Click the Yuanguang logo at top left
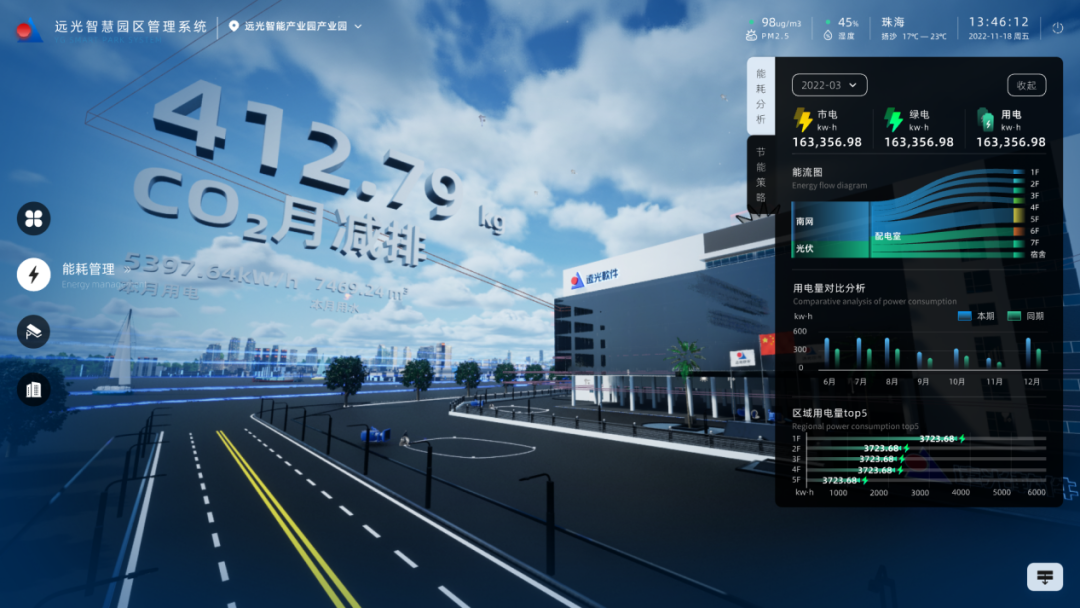The width and height of the screenshot is (1080, 608). (29, 28)
